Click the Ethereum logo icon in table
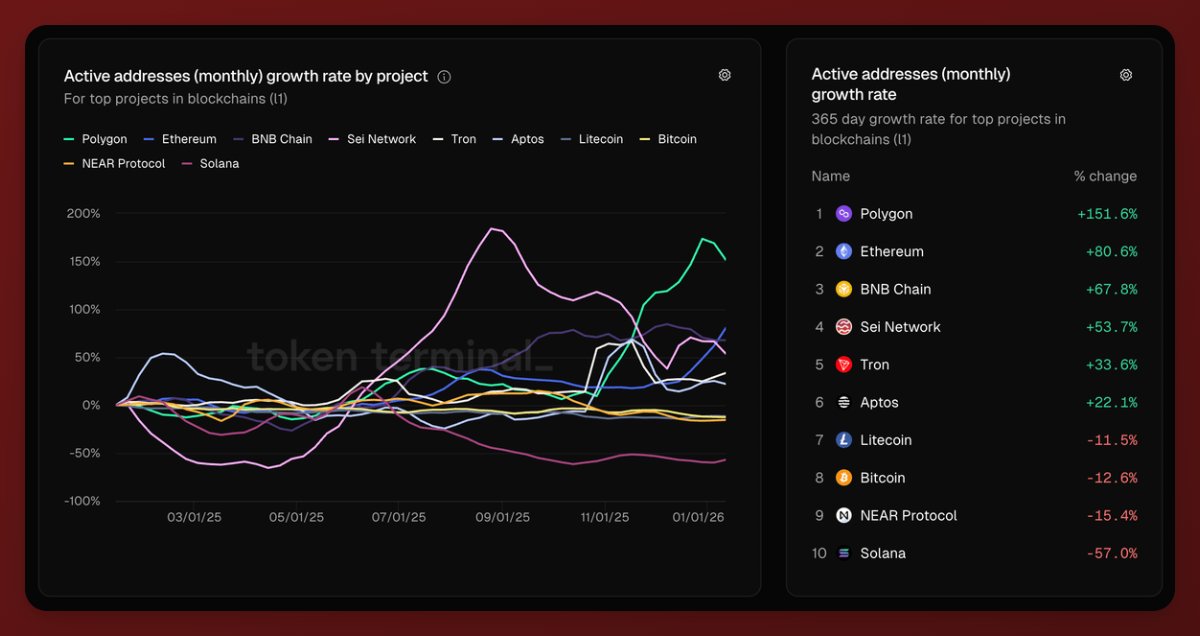Viewport: 1200px width, 636px height. pyautogui.click(x=844, y=252)
